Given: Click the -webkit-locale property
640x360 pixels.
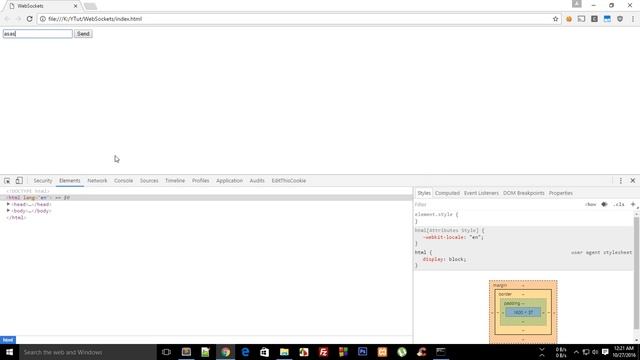Looking at the screenshot, I should coord(444,237).
